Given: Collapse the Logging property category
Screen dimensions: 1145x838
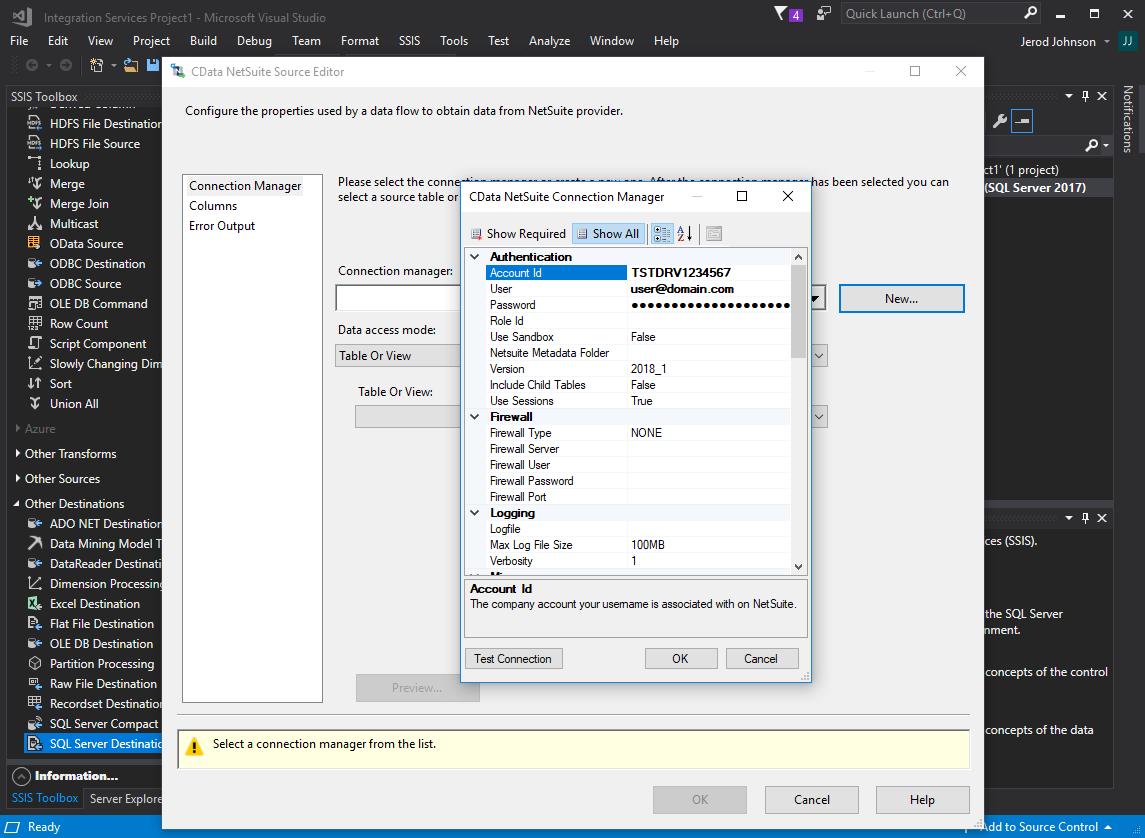Looking at the screenshot, I should coord(475,513).
